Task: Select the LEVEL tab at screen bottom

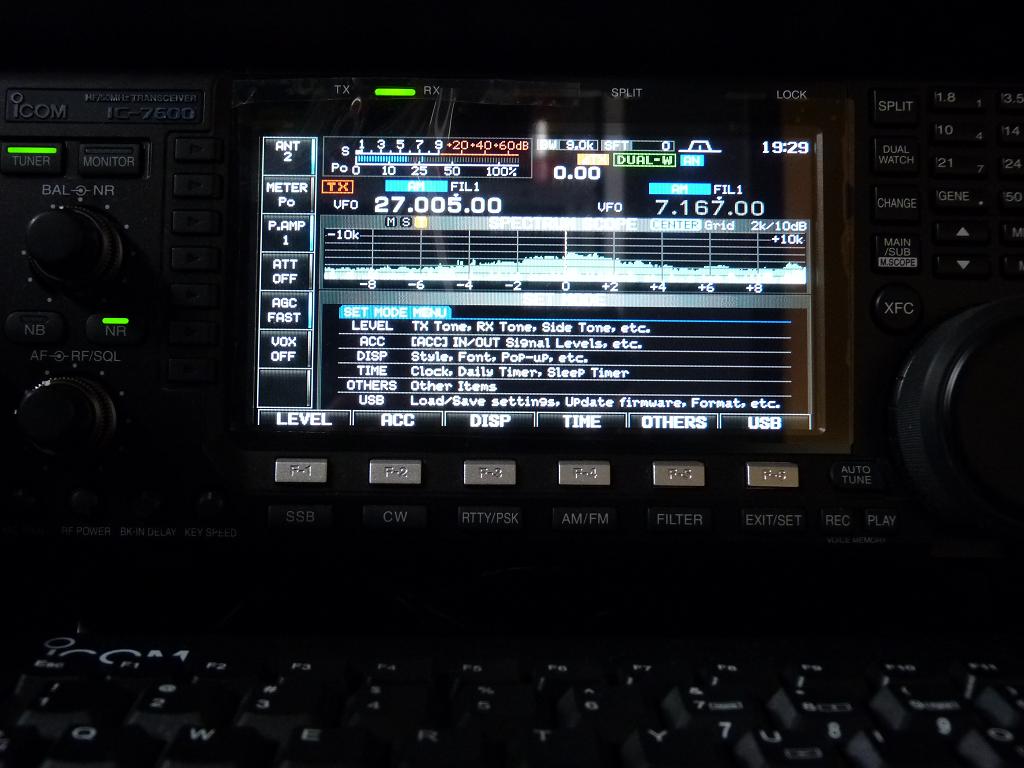Action: [x=304, y=419]
